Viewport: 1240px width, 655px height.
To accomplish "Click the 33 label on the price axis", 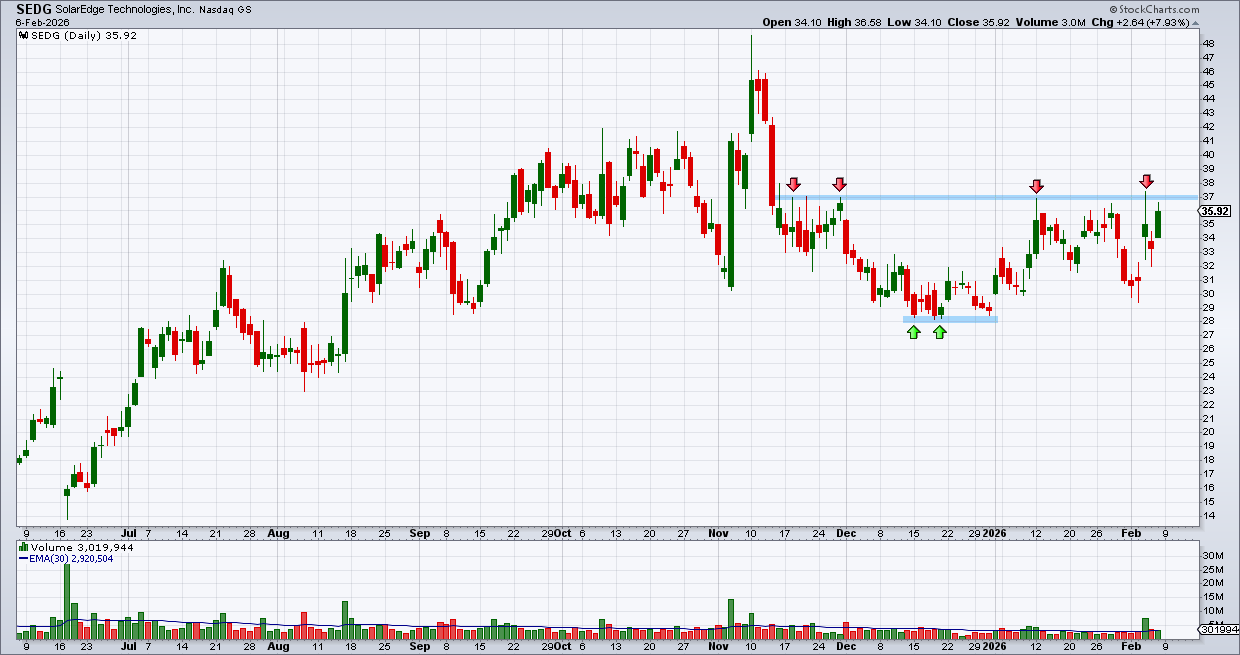I will [x=1209, y=252].
